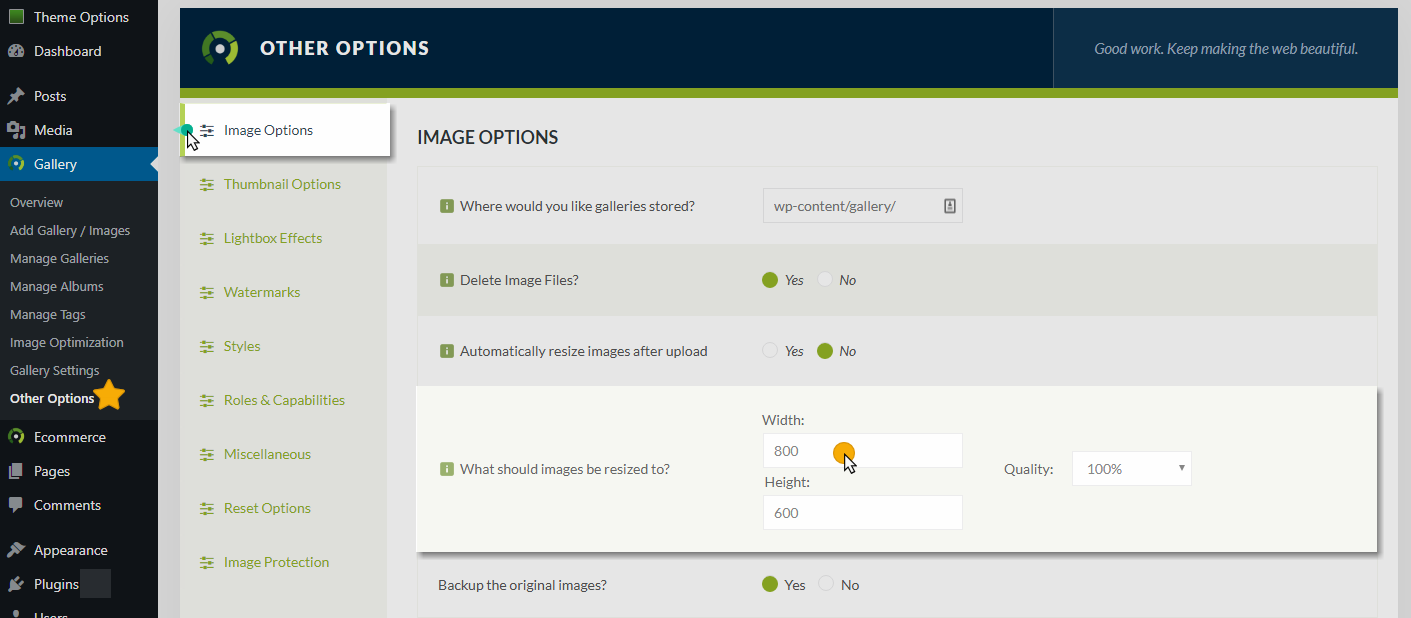1411x618 pixels.
Task: Click the Plugins plug icon
Action: point(16,584)
